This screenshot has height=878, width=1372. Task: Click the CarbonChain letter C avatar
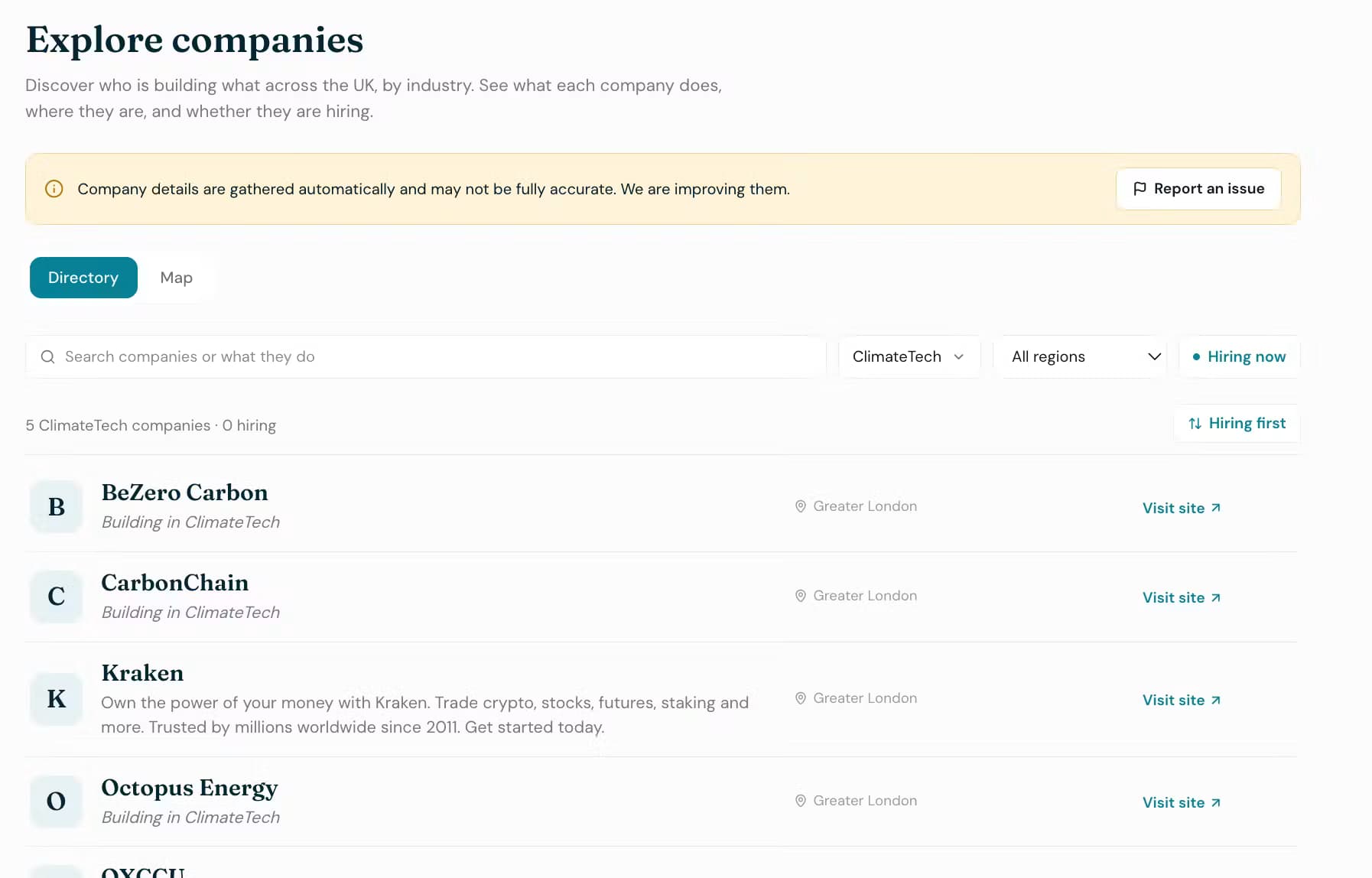[57, 597]
